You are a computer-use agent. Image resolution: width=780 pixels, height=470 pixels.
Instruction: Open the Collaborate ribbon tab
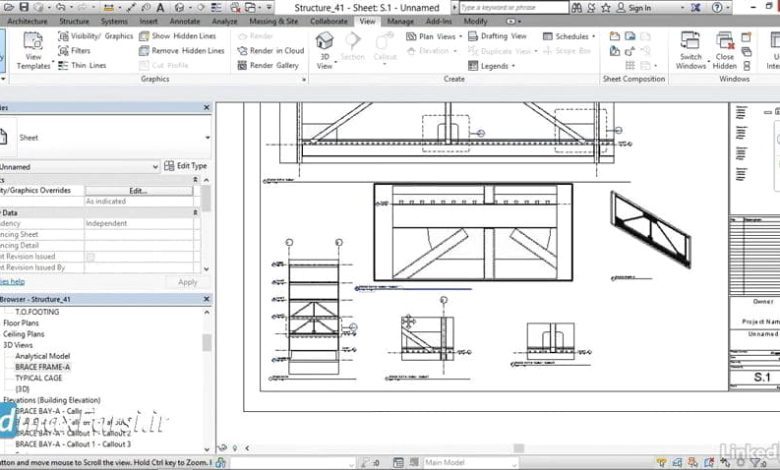point(329,21)
